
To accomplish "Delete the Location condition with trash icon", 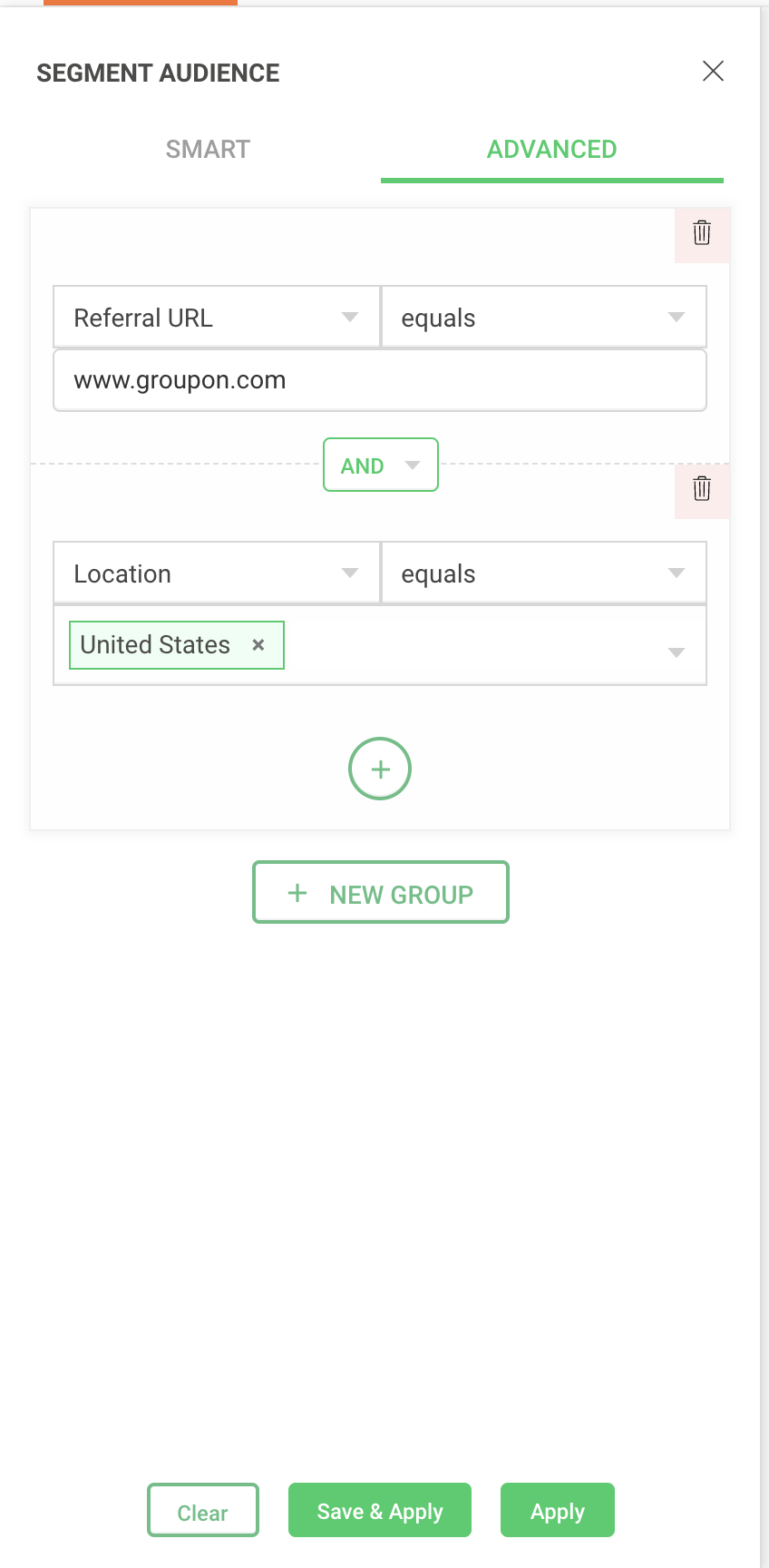I will point(702,489).
